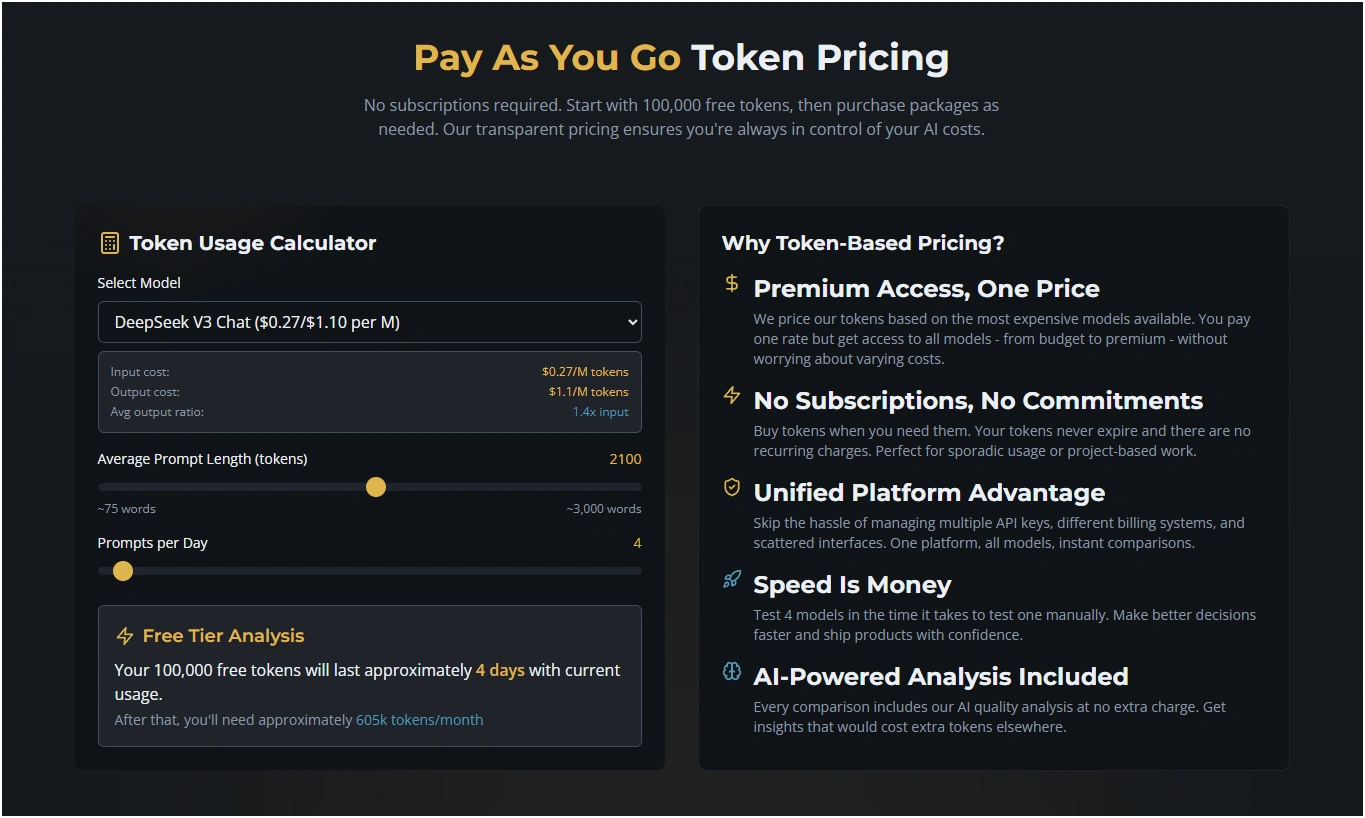Click the dollar sign icon
1365x818 pixels.
[x=732, y=284]
